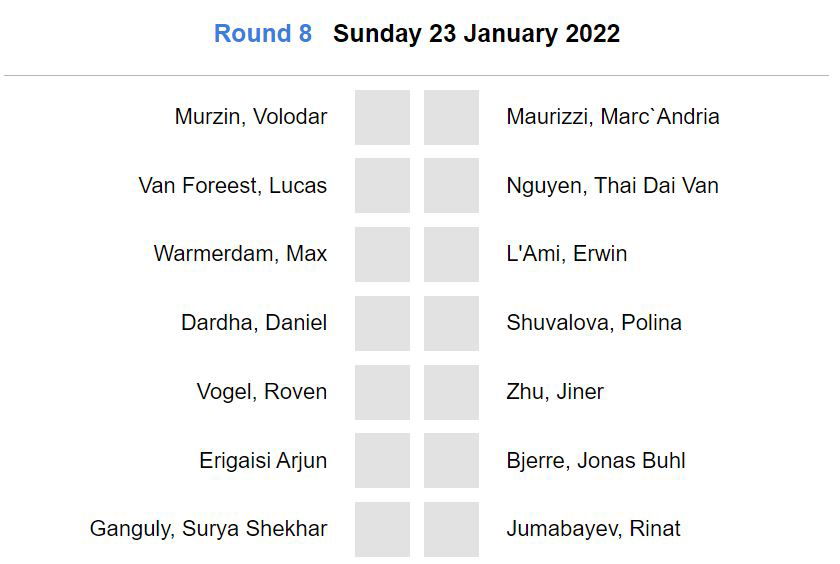Screen dimensions: 840x564
Task: Click player name Maurizzi, Marc`Andria
Action: [613, 116]
